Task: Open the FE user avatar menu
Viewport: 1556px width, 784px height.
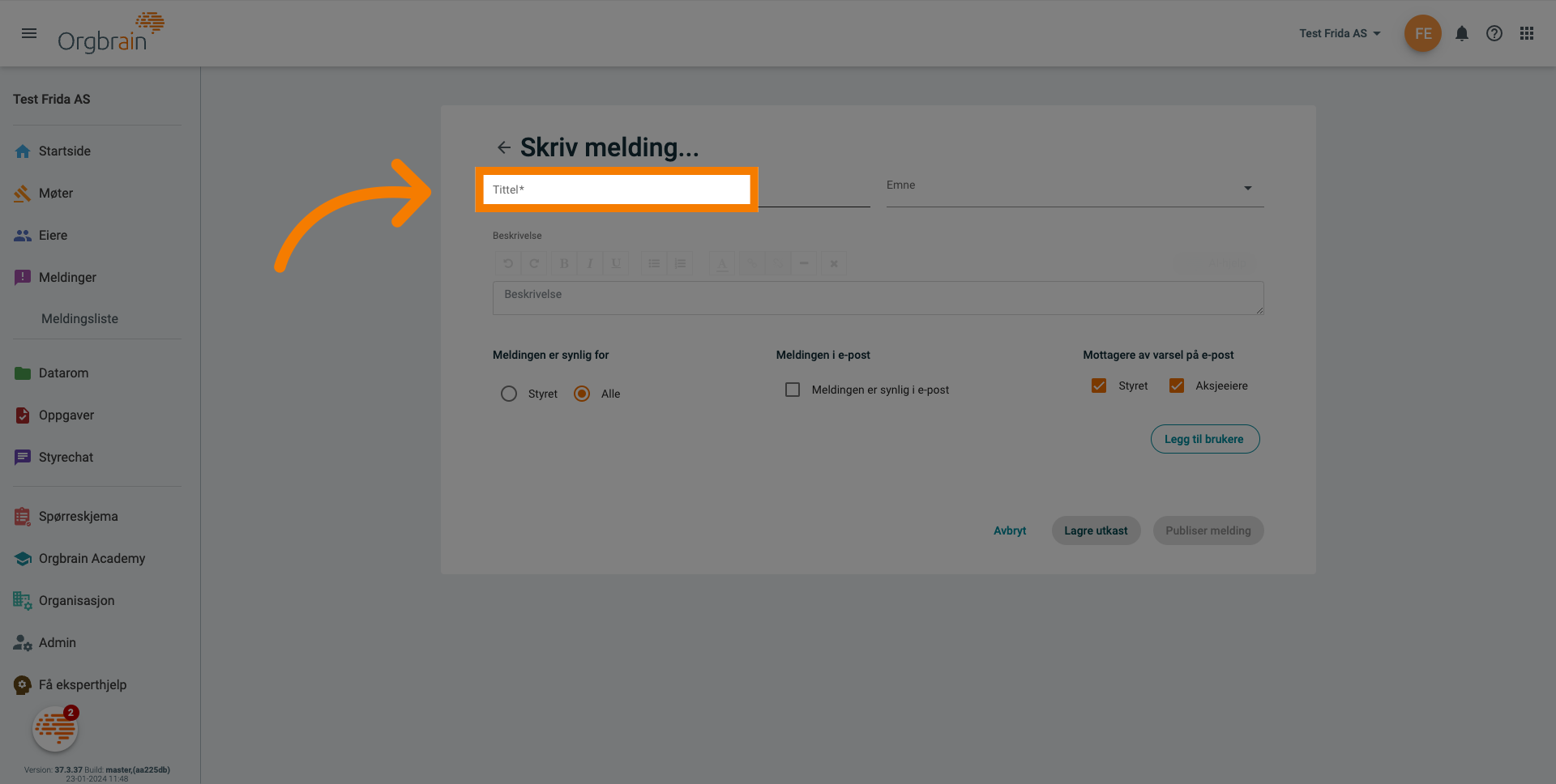Action: (1422, 33)
